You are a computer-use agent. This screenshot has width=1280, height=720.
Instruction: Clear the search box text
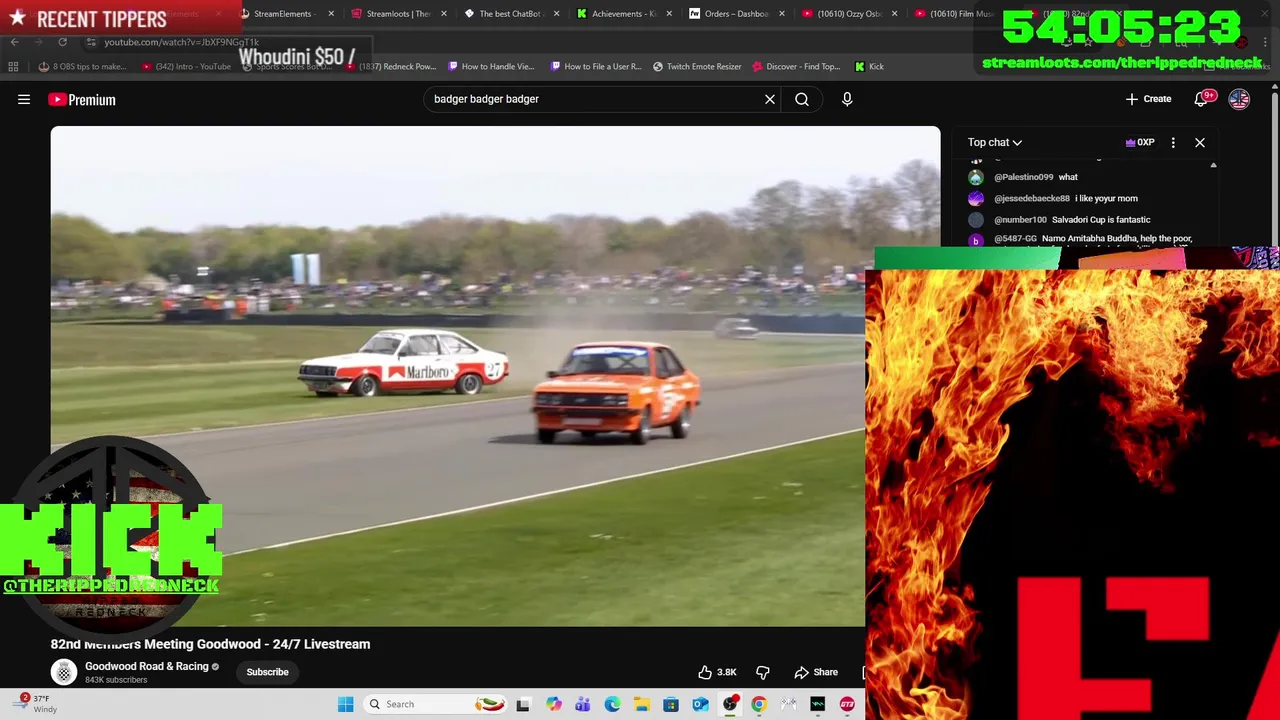point(770,99)
